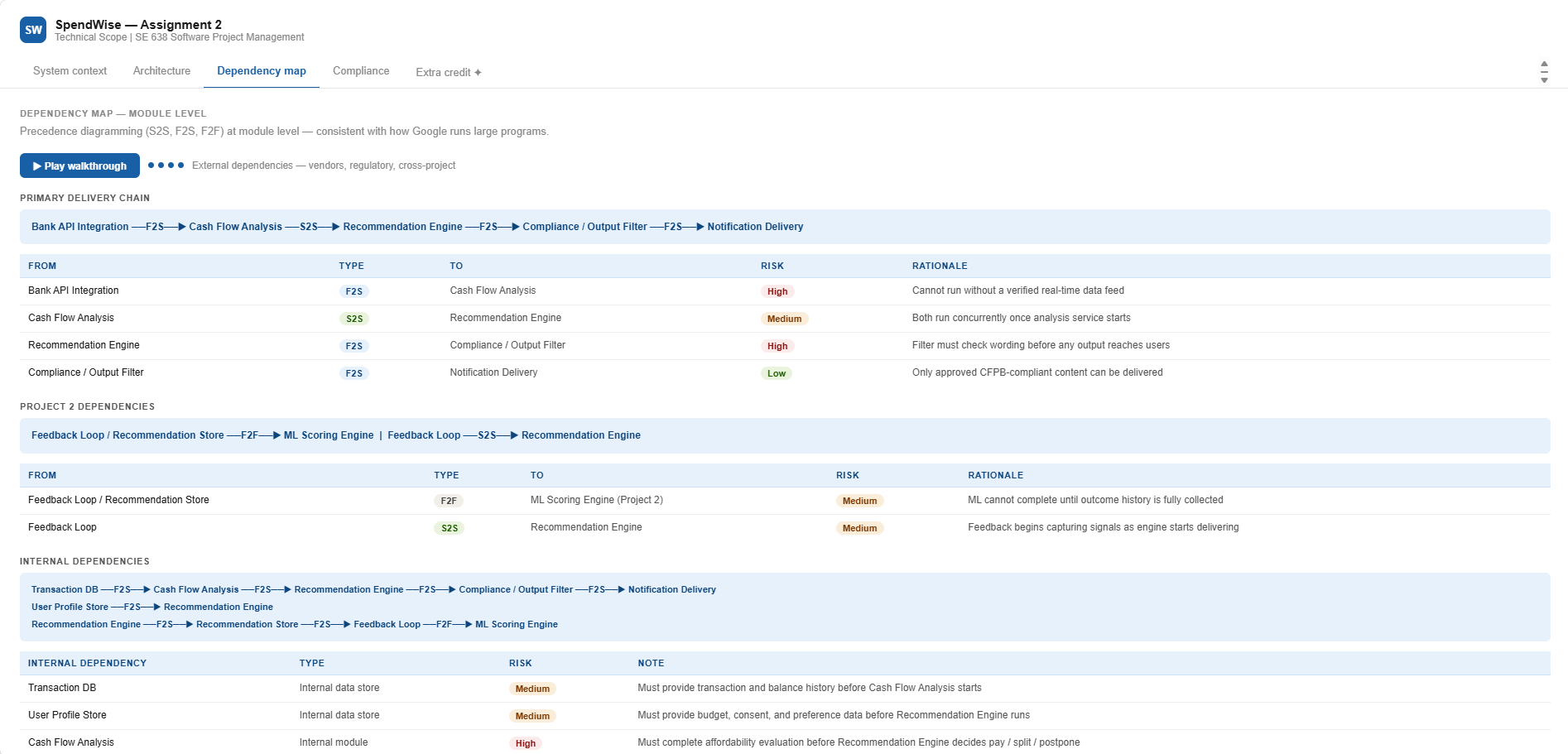Click the SW SpendWise logo icon

pos(33,30)
